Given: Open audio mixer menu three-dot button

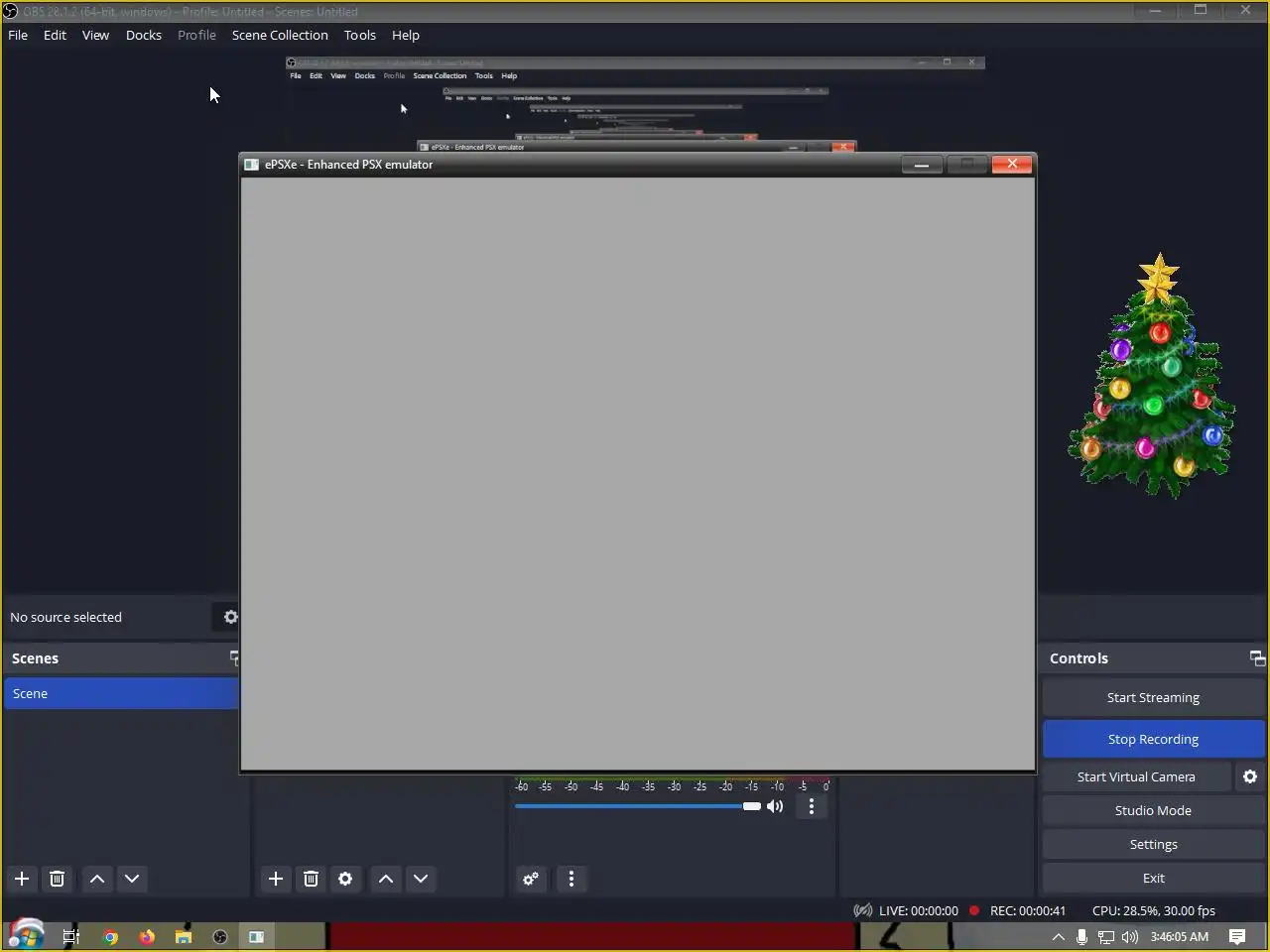Looking at the screenshot, I should click(x=571, y=879).
